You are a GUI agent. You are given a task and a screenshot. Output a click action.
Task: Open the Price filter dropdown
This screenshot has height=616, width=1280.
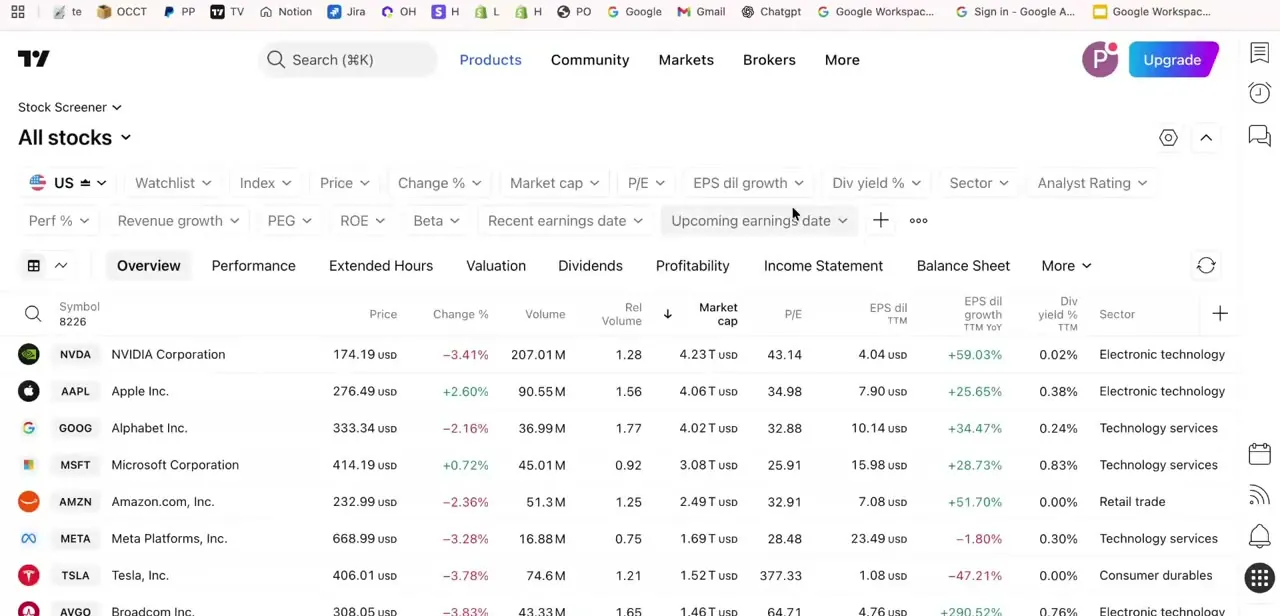tap(344, 183)
